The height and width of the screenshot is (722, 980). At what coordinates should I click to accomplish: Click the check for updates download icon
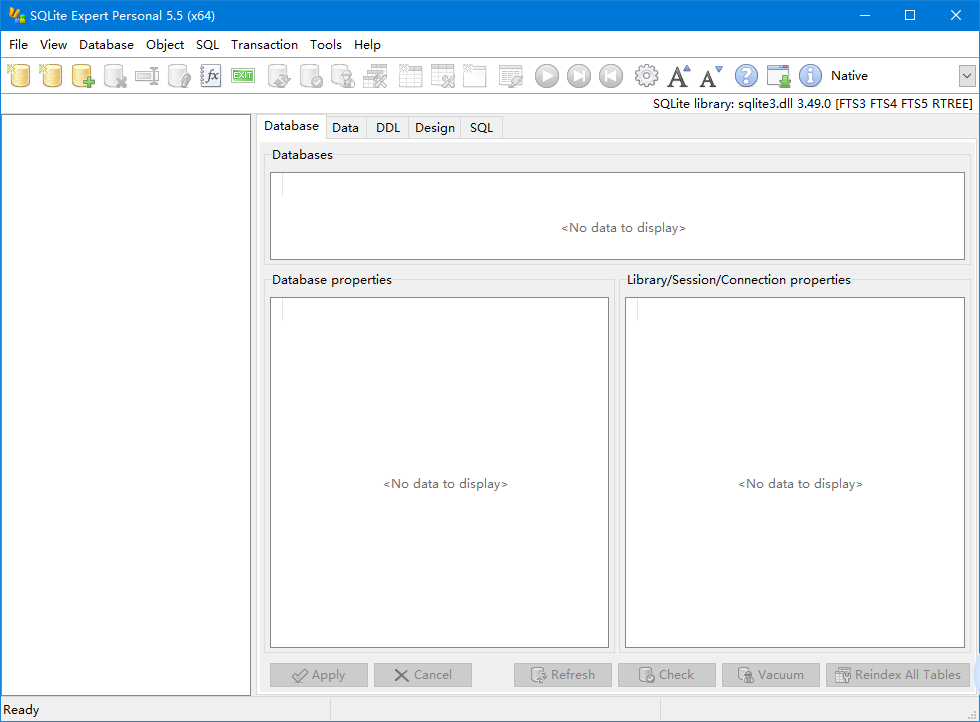point(778,76)
